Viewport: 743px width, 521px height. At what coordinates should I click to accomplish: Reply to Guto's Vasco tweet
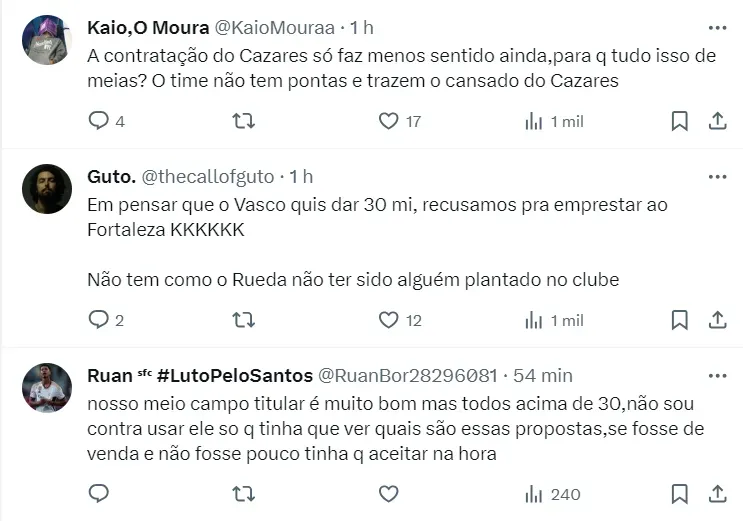[99, 320]
